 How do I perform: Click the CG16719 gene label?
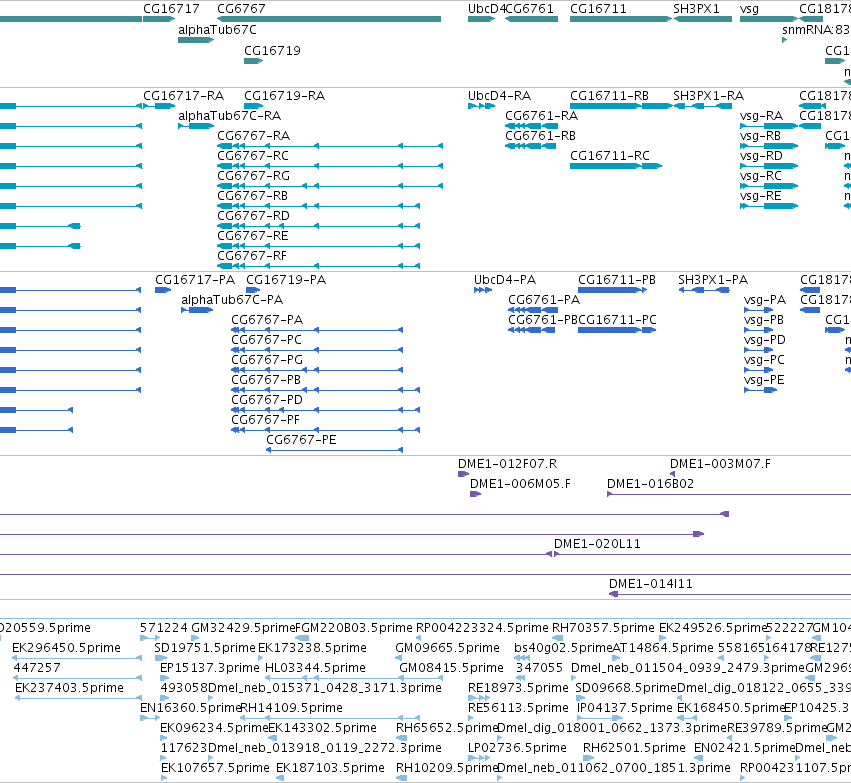tap(272, 50)
